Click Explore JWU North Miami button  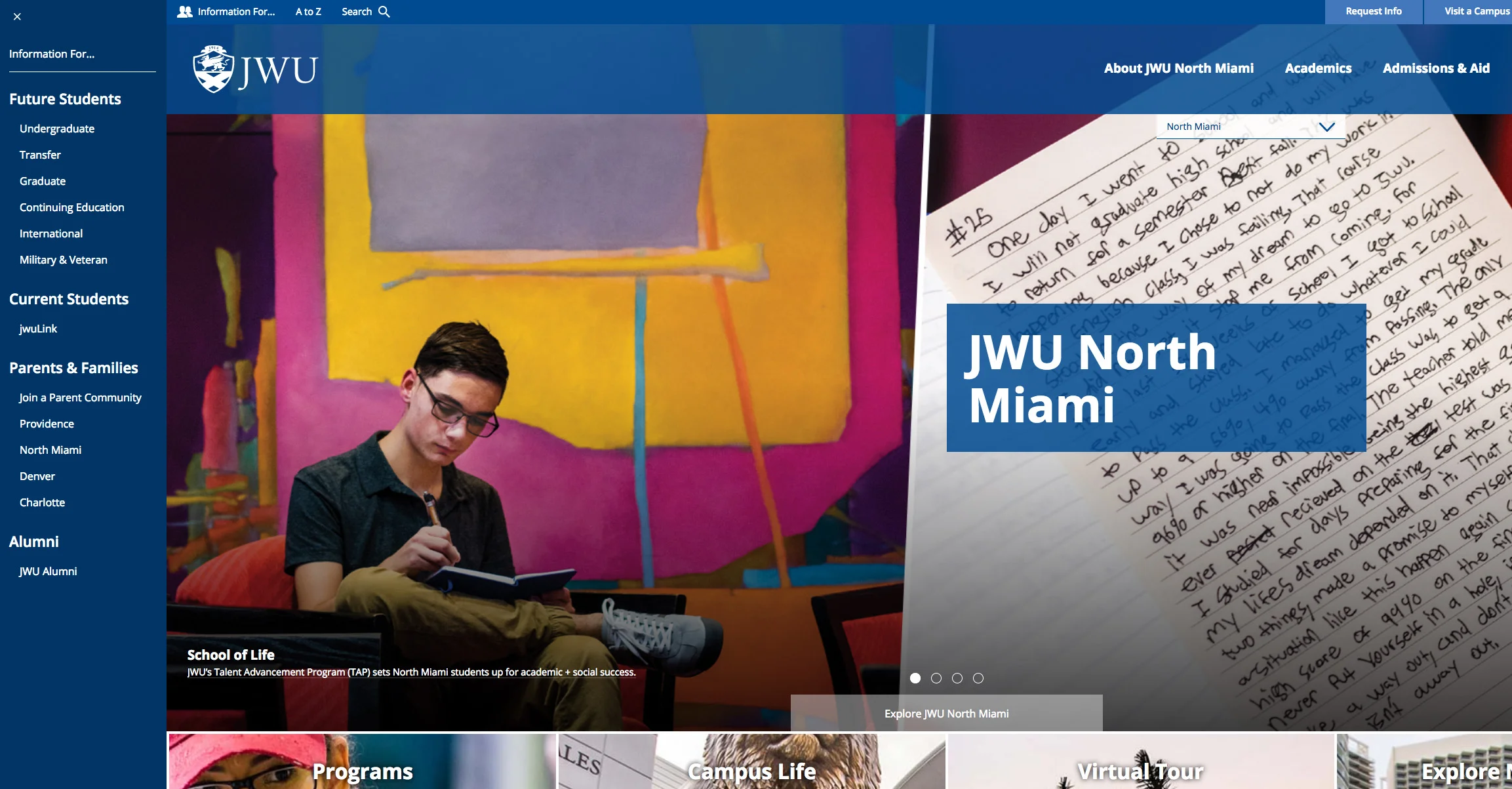946,714
